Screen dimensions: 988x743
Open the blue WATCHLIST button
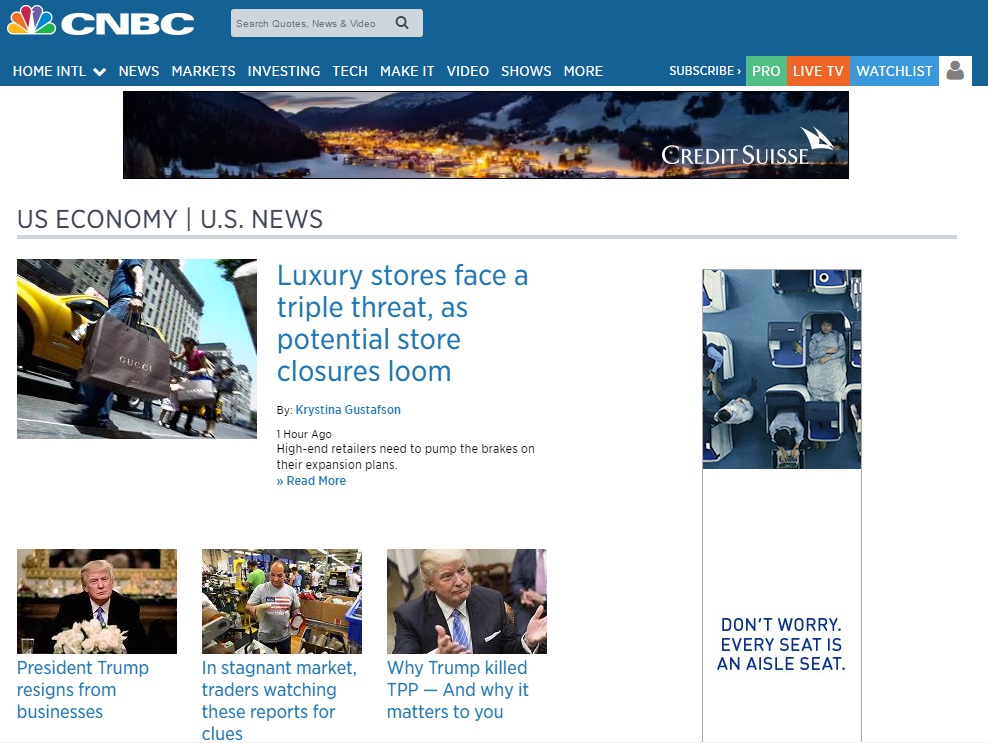(894, 71)
